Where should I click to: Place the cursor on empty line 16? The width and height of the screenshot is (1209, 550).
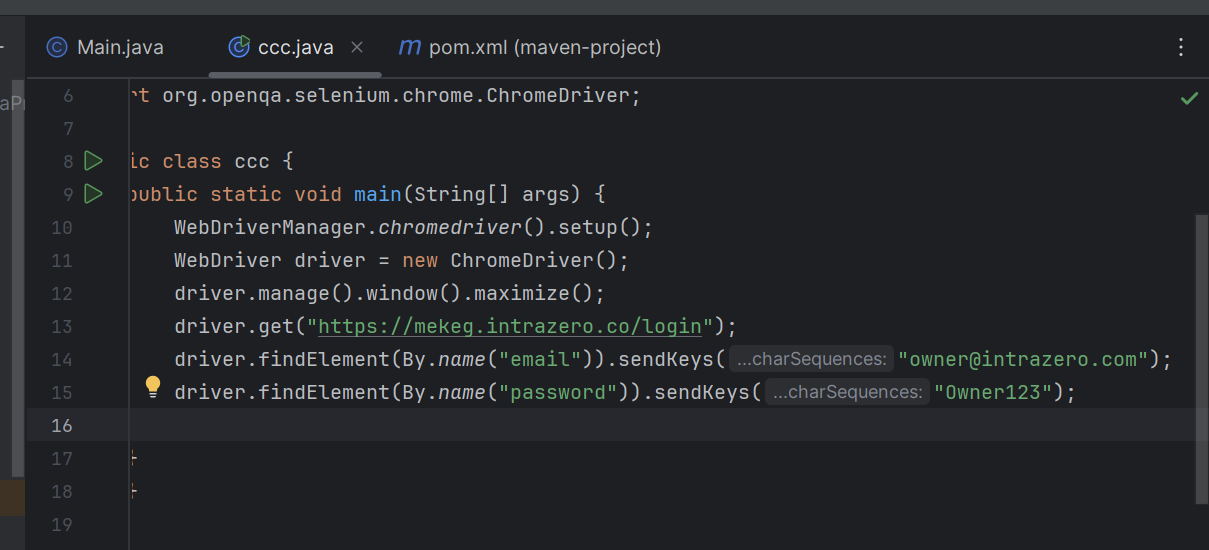tap(600, 425)
